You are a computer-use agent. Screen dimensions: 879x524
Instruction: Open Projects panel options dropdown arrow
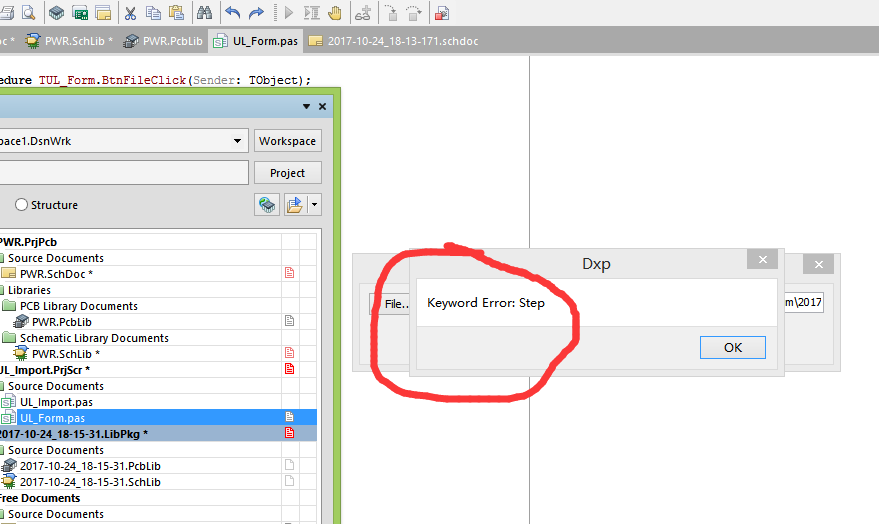pyautogui.click(x=306, y=106)
